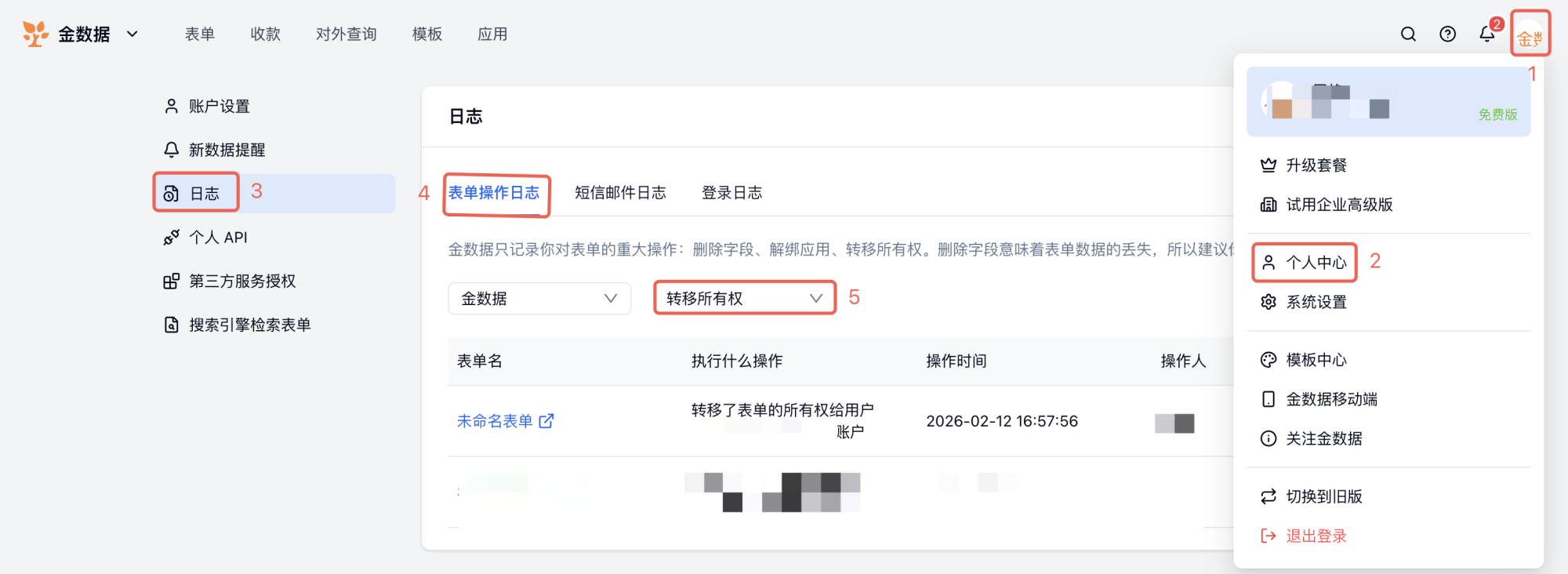Click the search magnifier icon in header
The width and height of the screenshot is (1568, 574).
tap(1408, 34)
